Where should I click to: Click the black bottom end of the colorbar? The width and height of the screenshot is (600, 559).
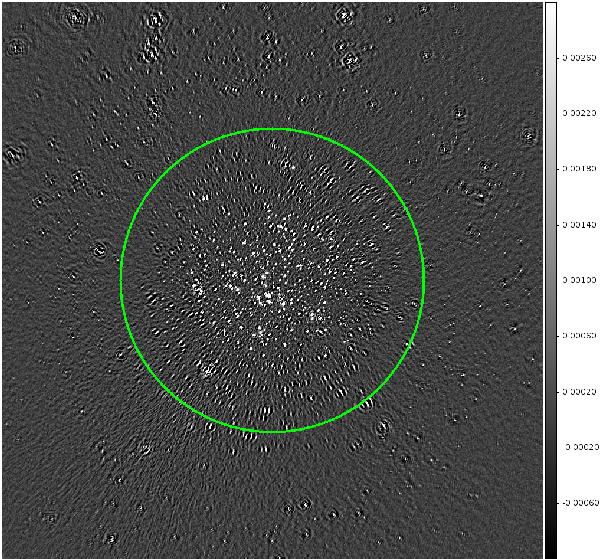pos(550,552)
